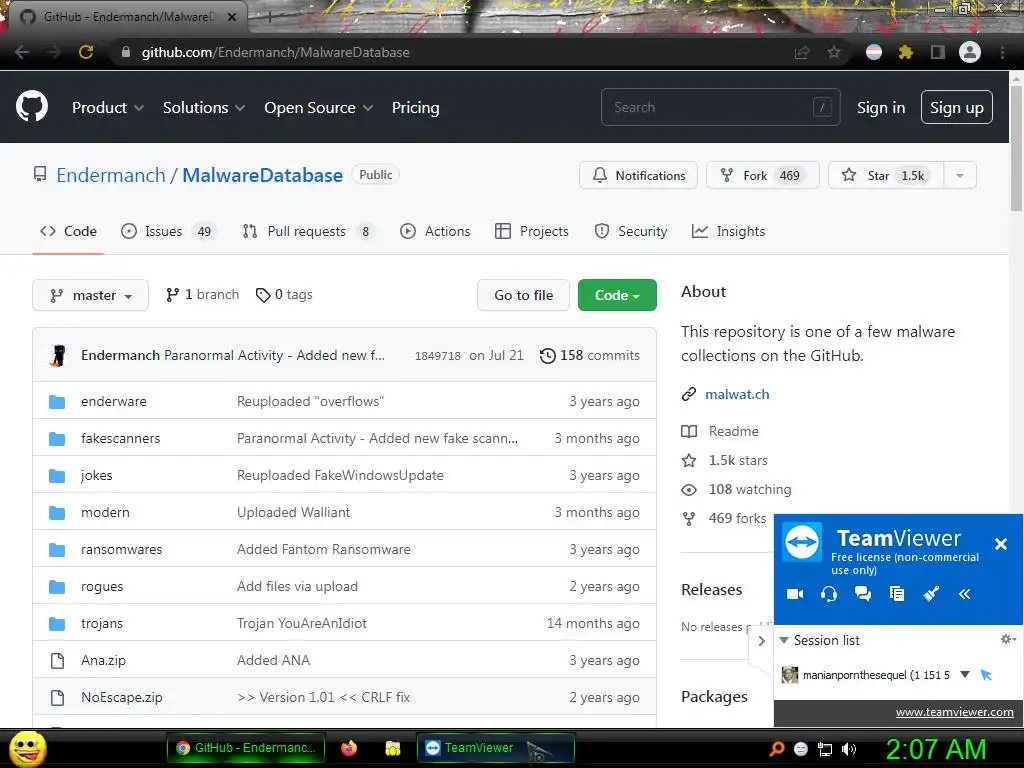Reload the page with the browser refresh icon

(86, 52)
